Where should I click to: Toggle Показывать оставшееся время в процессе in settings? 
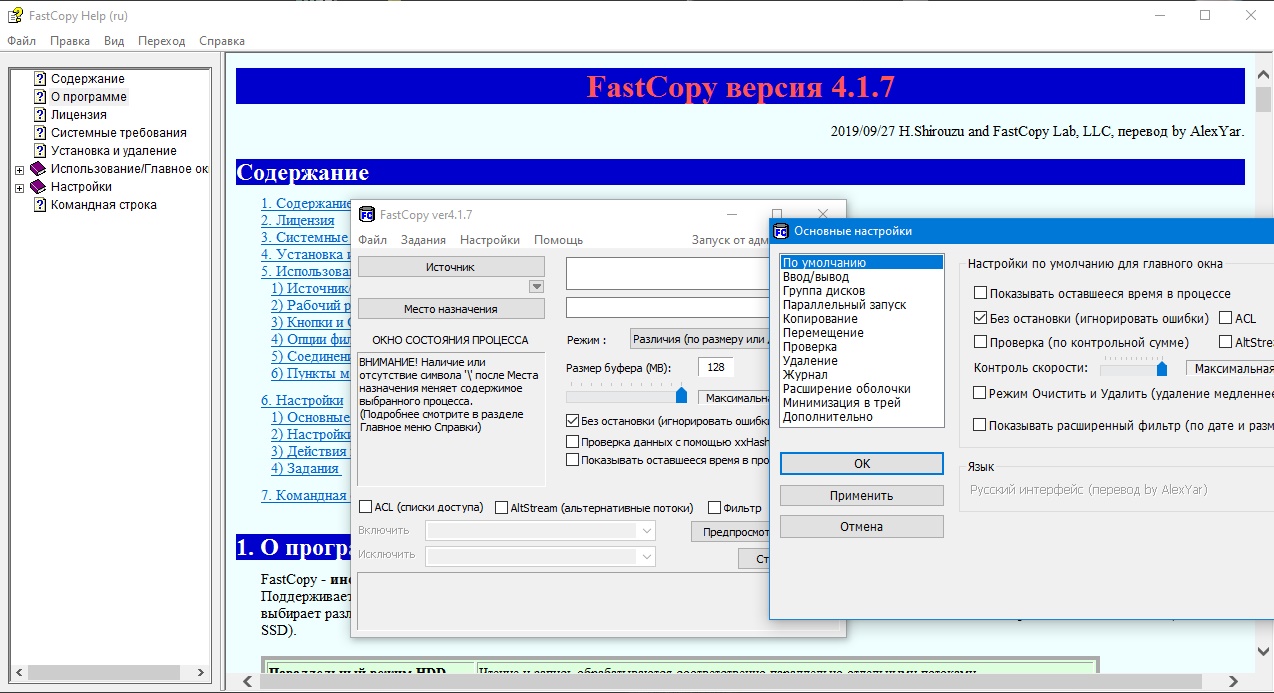click(980, 294)
